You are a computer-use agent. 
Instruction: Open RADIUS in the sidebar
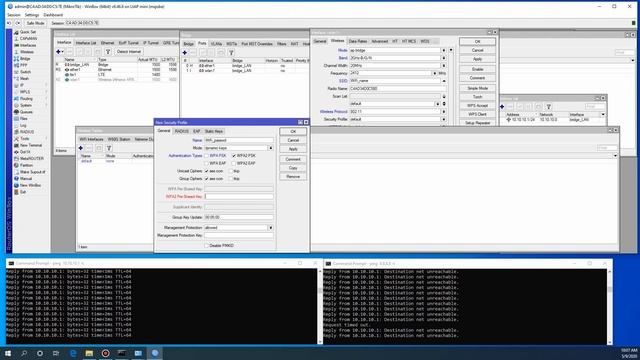(x=27, y=132)
